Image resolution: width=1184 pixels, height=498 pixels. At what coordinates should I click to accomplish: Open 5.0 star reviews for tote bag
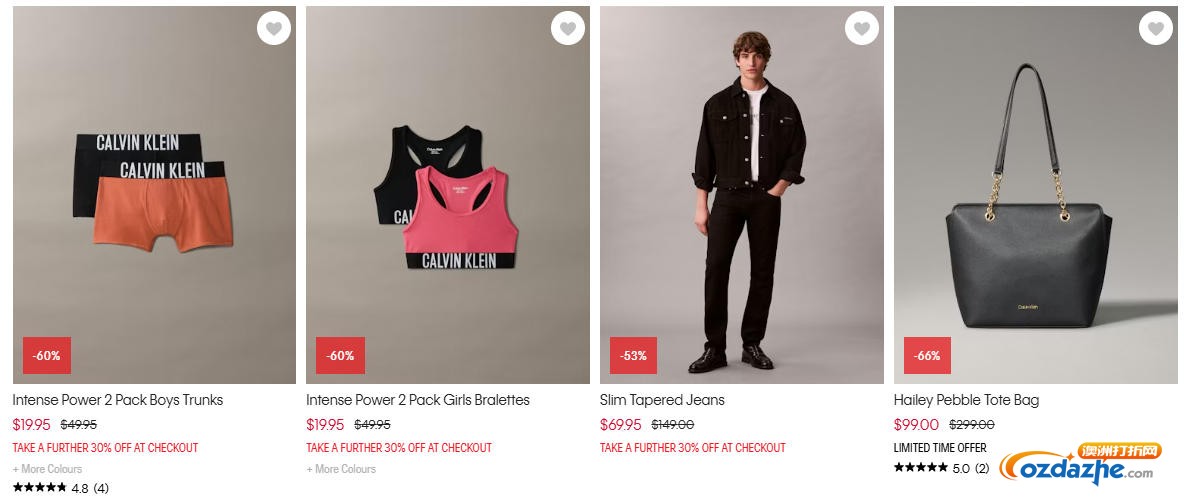942,468
